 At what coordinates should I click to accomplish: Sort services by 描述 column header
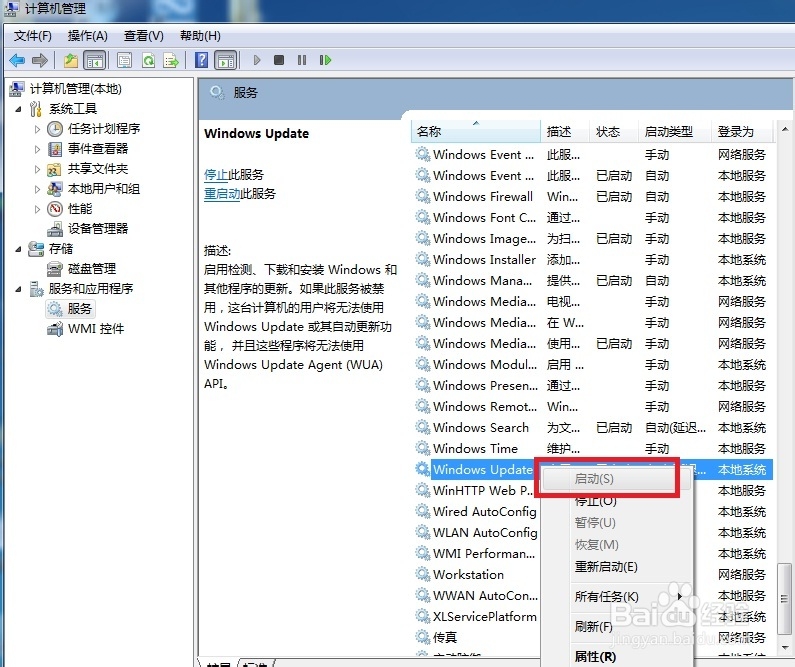tap(565, 132)
